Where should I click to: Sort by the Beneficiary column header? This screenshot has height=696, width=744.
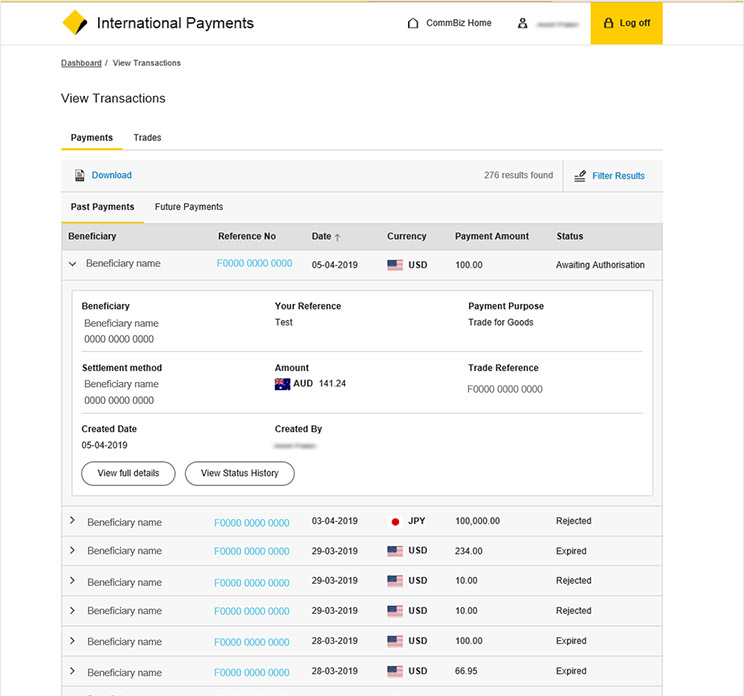pyautogui.click(x=92, y=236)
